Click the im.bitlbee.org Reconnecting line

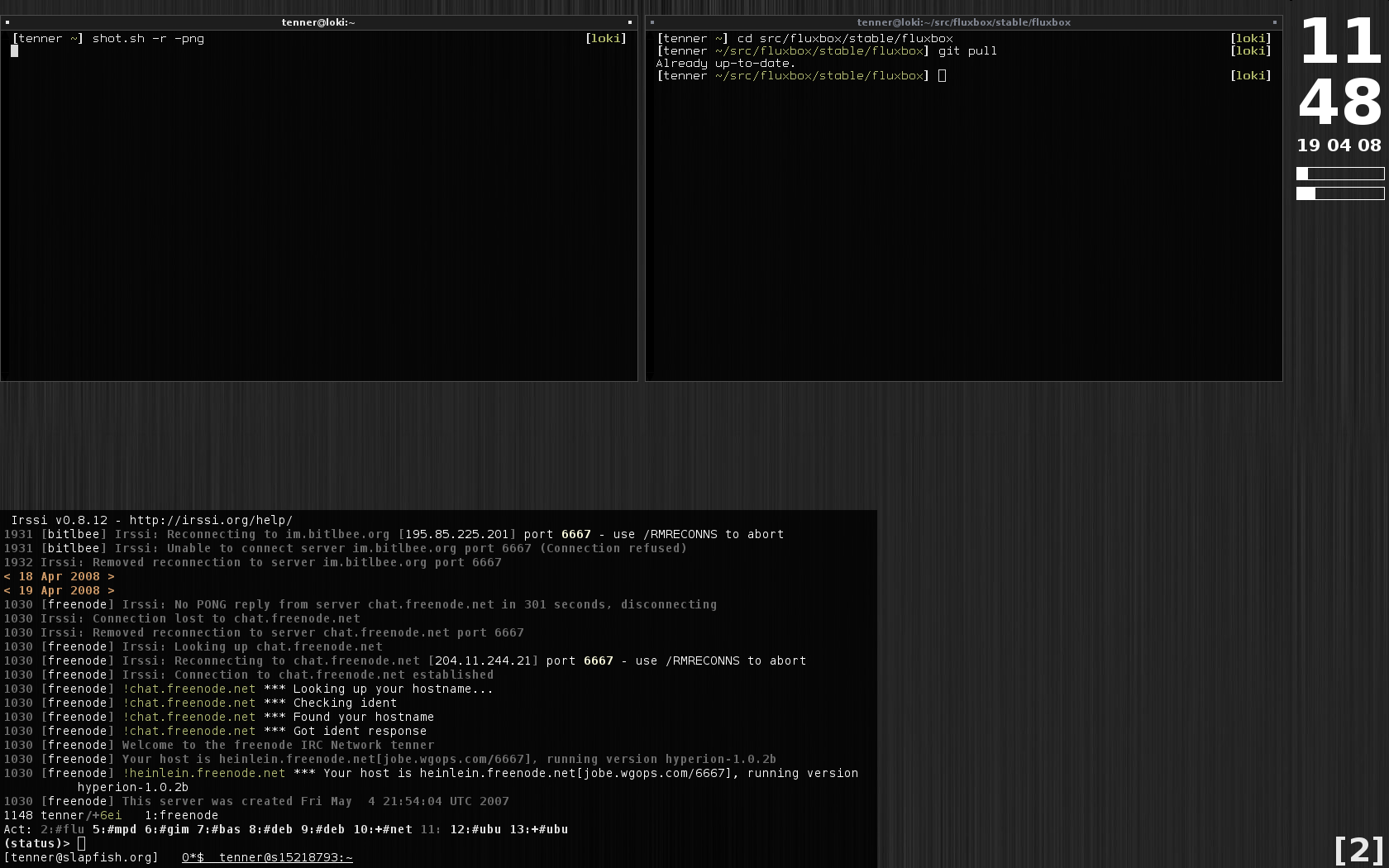pos(394,535)
